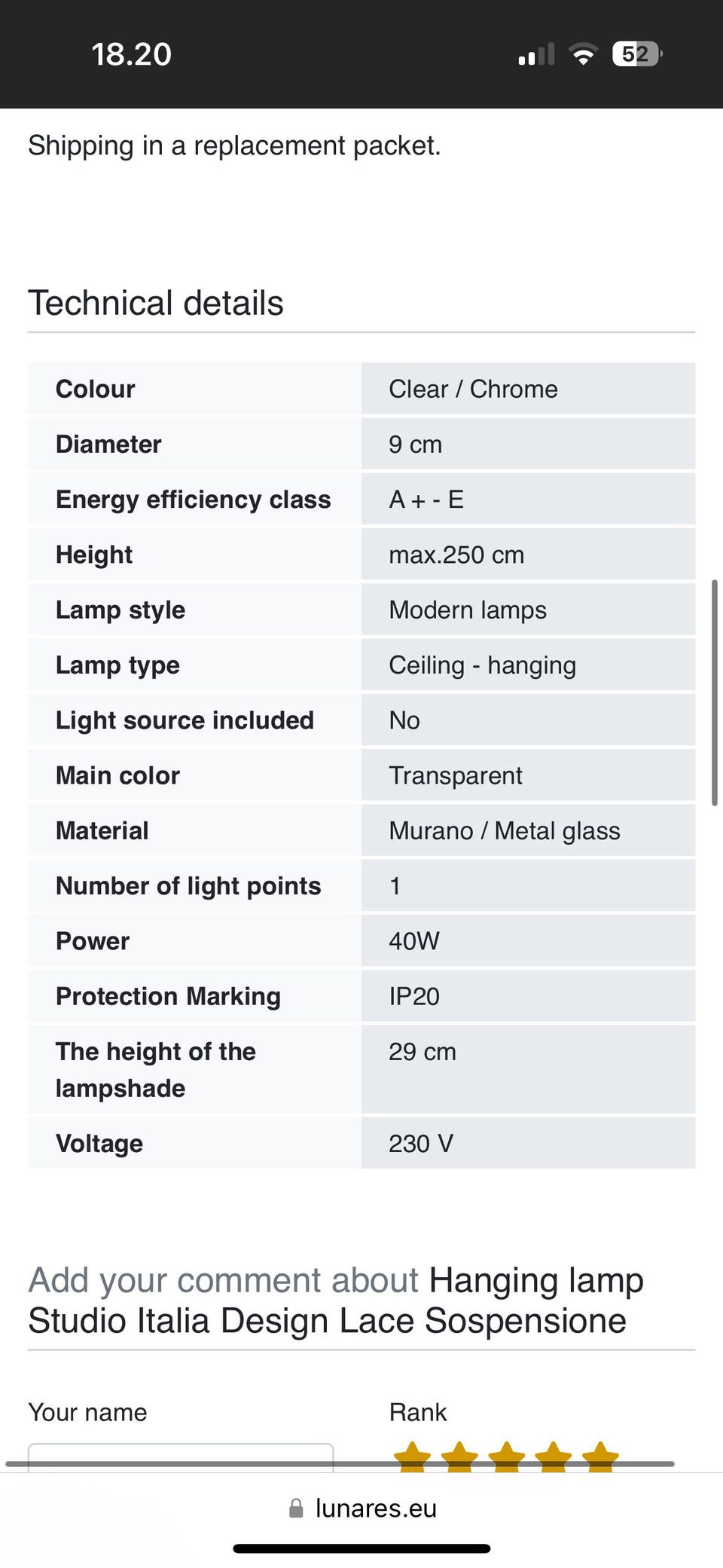This screenshot has width=723, height=1568.
Task: Tap the cellular signal bars
Action: [536, 55]
